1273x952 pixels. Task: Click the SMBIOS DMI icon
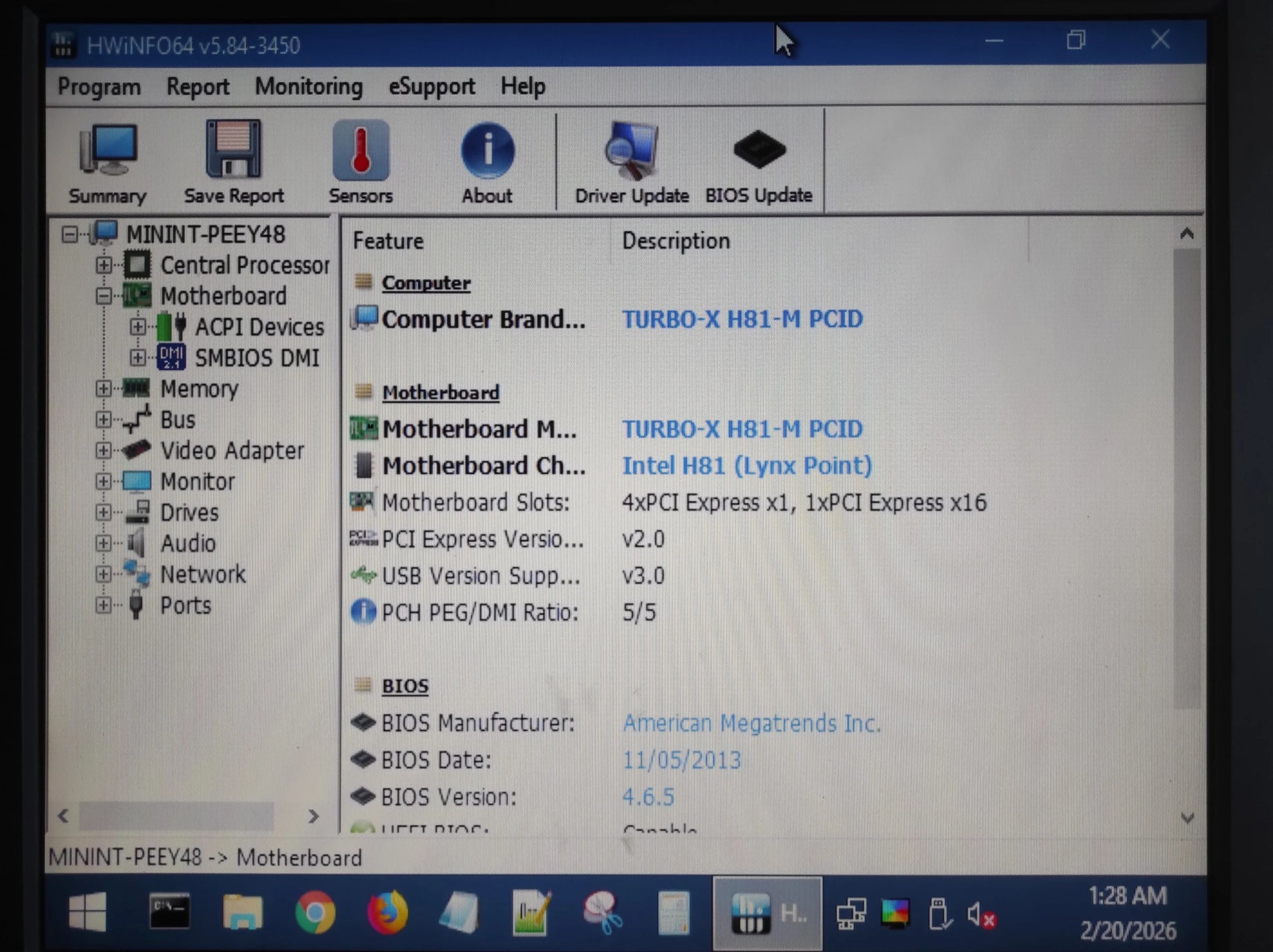click(171, 357)
